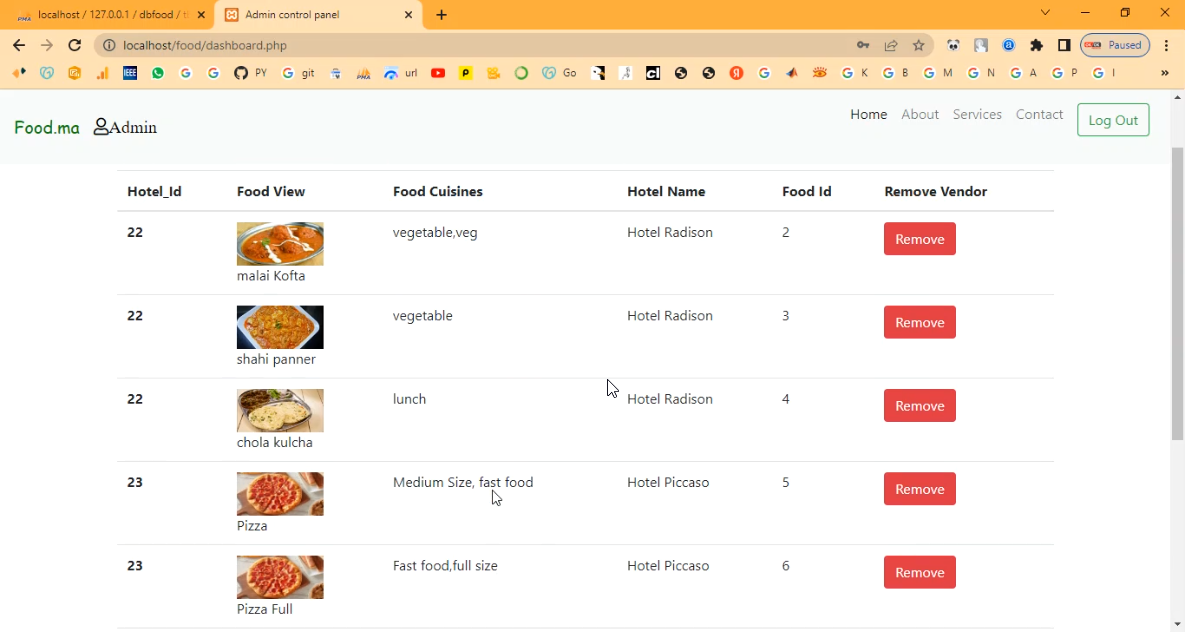Remove the malai Kofta food entry

(919, 239)
